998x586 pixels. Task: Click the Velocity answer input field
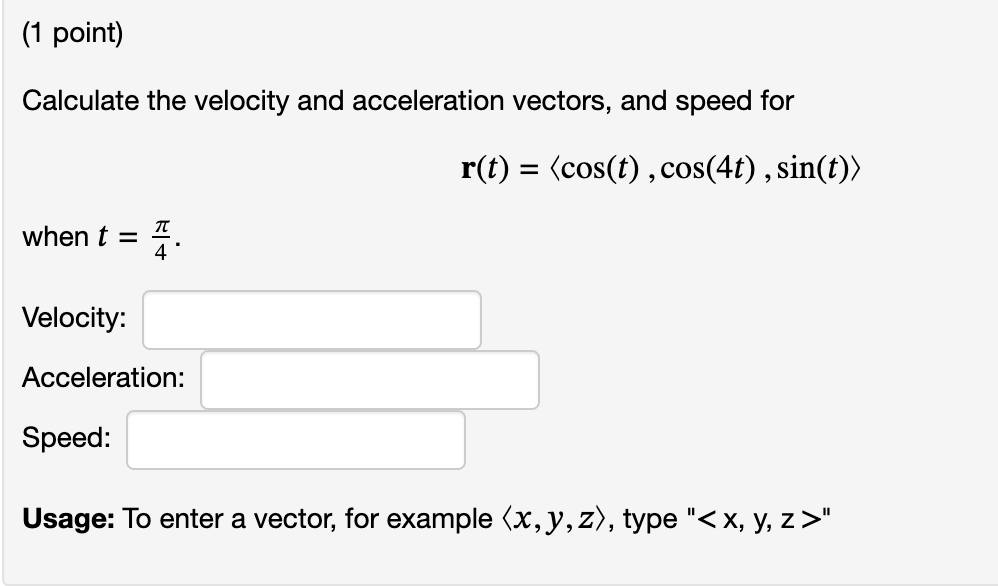(x=311, y=318)
